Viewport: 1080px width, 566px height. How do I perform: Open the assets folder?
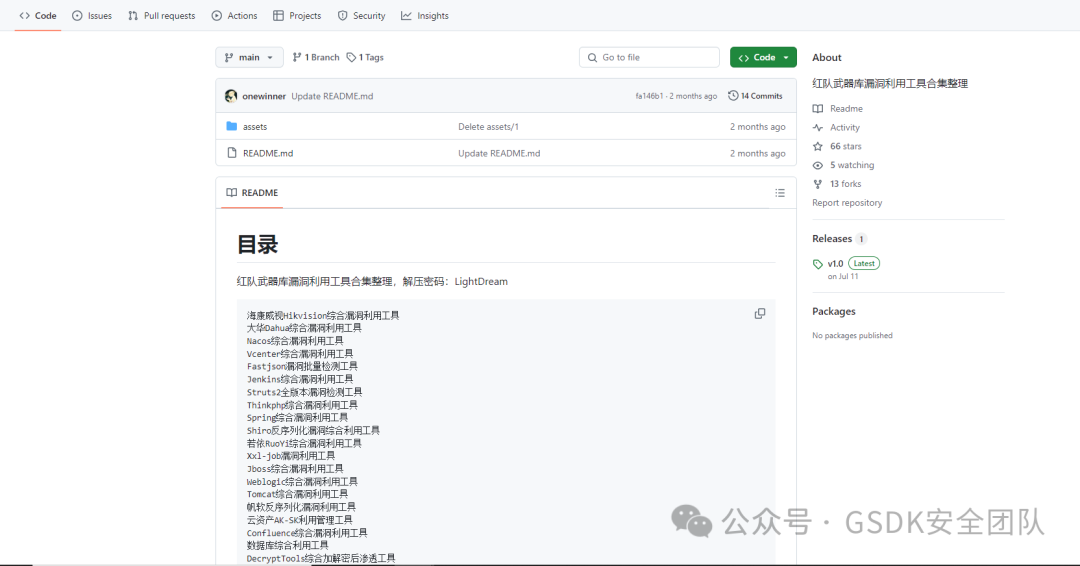(255, 127)
